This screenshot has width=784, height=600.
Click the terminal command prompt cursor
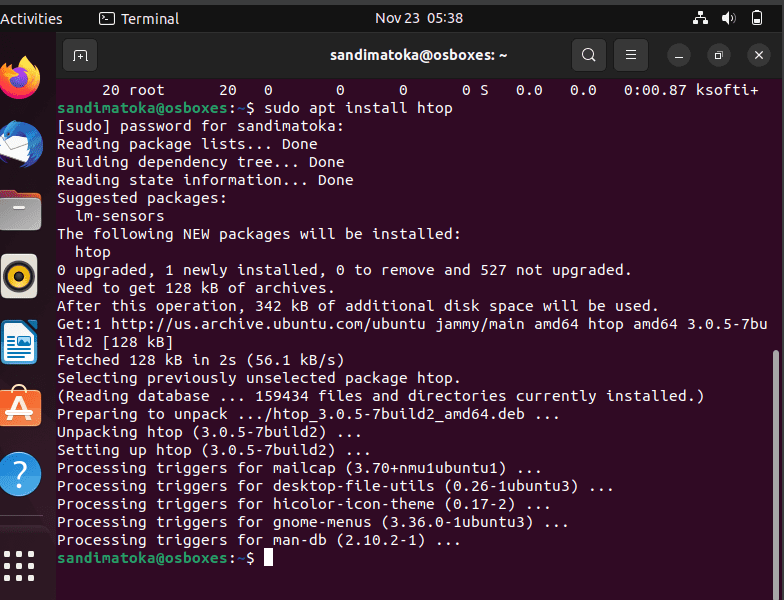coord(268,557)
